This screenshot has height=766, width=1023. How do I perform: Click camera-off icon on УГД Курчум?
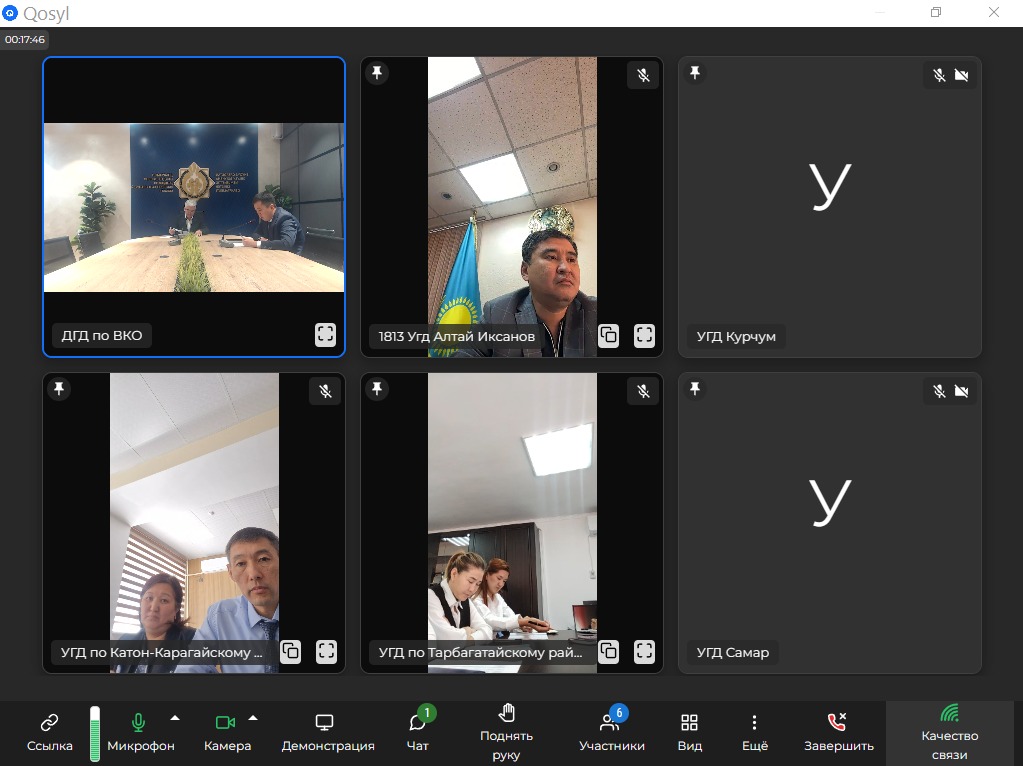[961, 75]
